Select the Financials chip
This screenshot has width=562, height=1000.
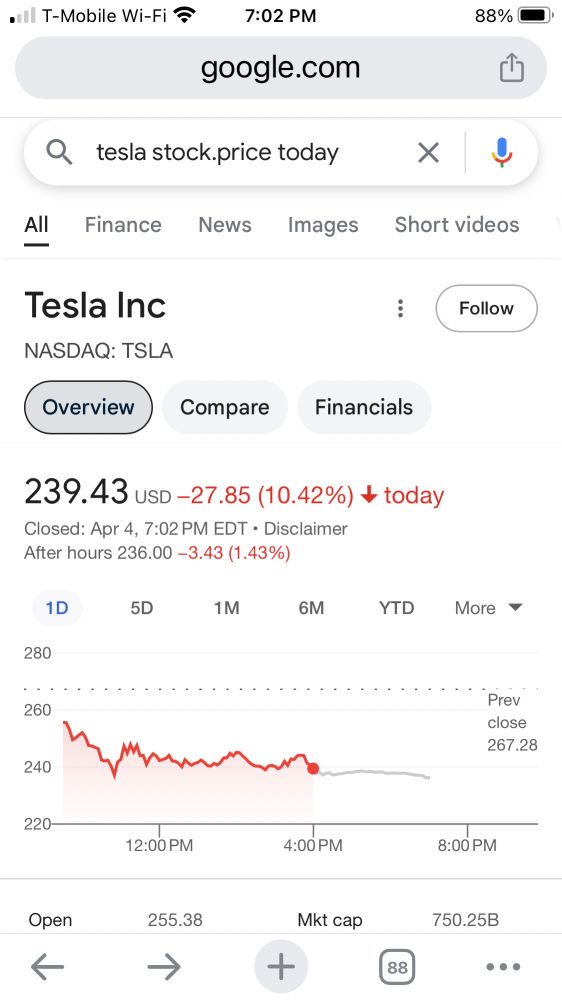(x=364, y=408)
